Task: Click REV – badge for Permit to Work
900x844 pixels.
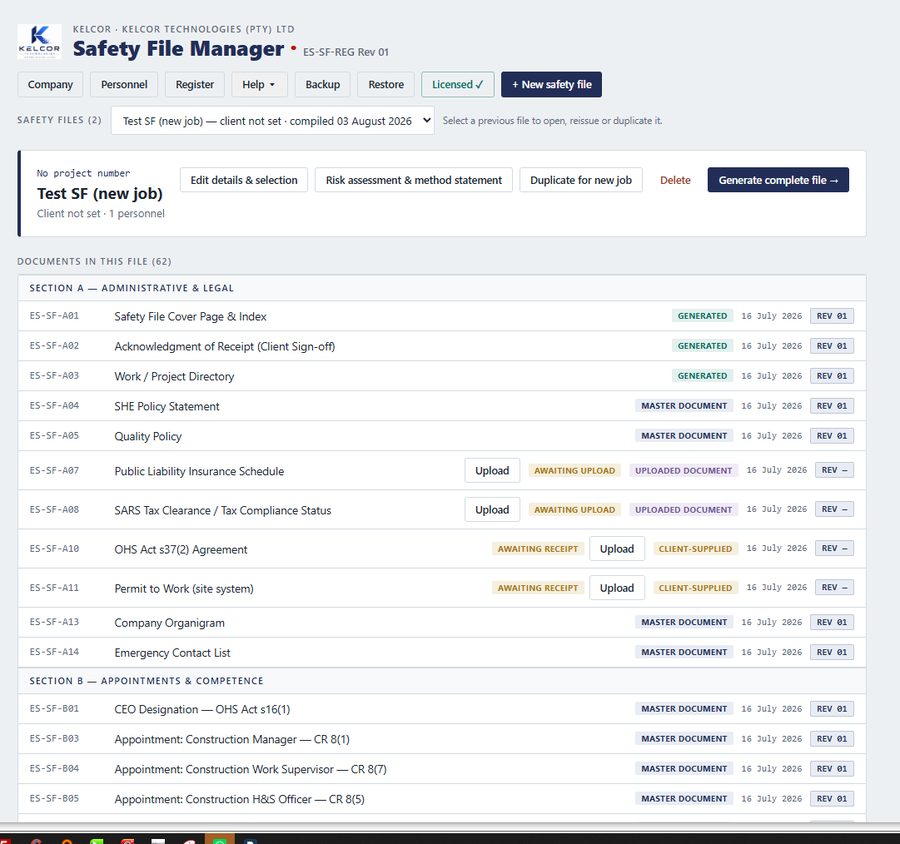Action: click(835, 587)
